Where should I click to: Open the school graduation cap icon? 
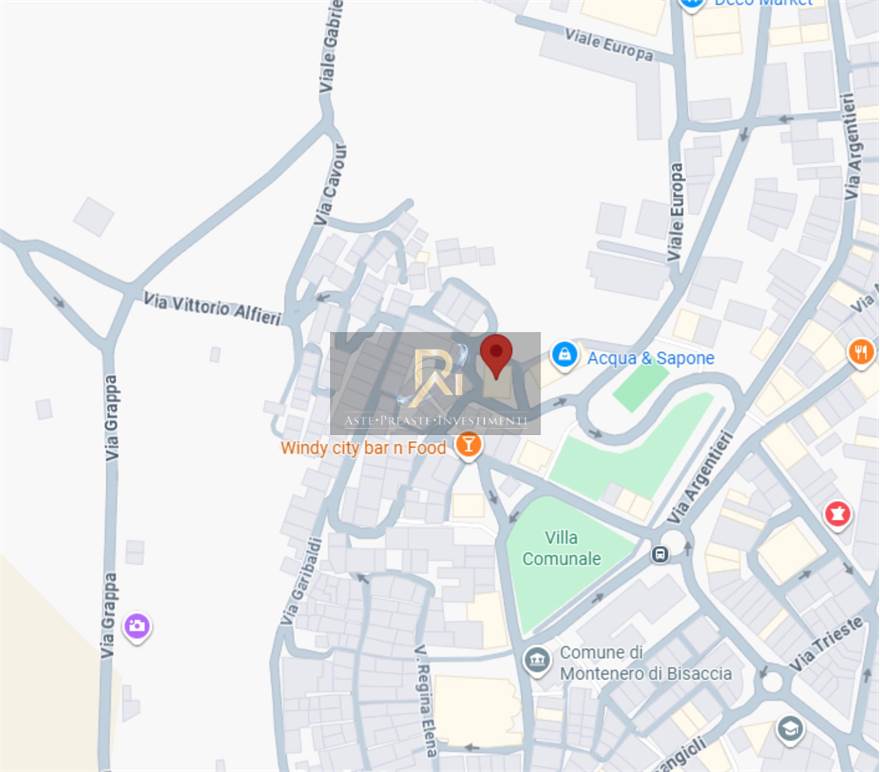tap(790, 729)
